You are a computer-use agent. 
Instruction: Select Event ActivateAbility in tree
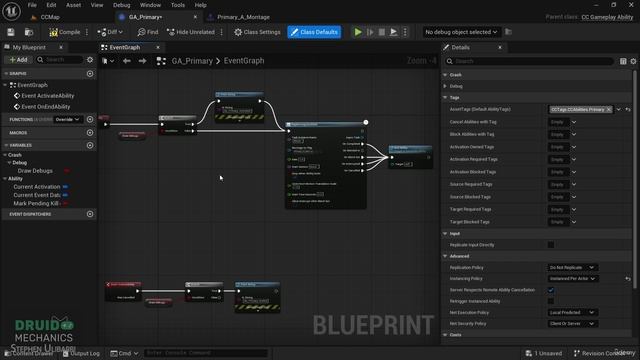48,96
